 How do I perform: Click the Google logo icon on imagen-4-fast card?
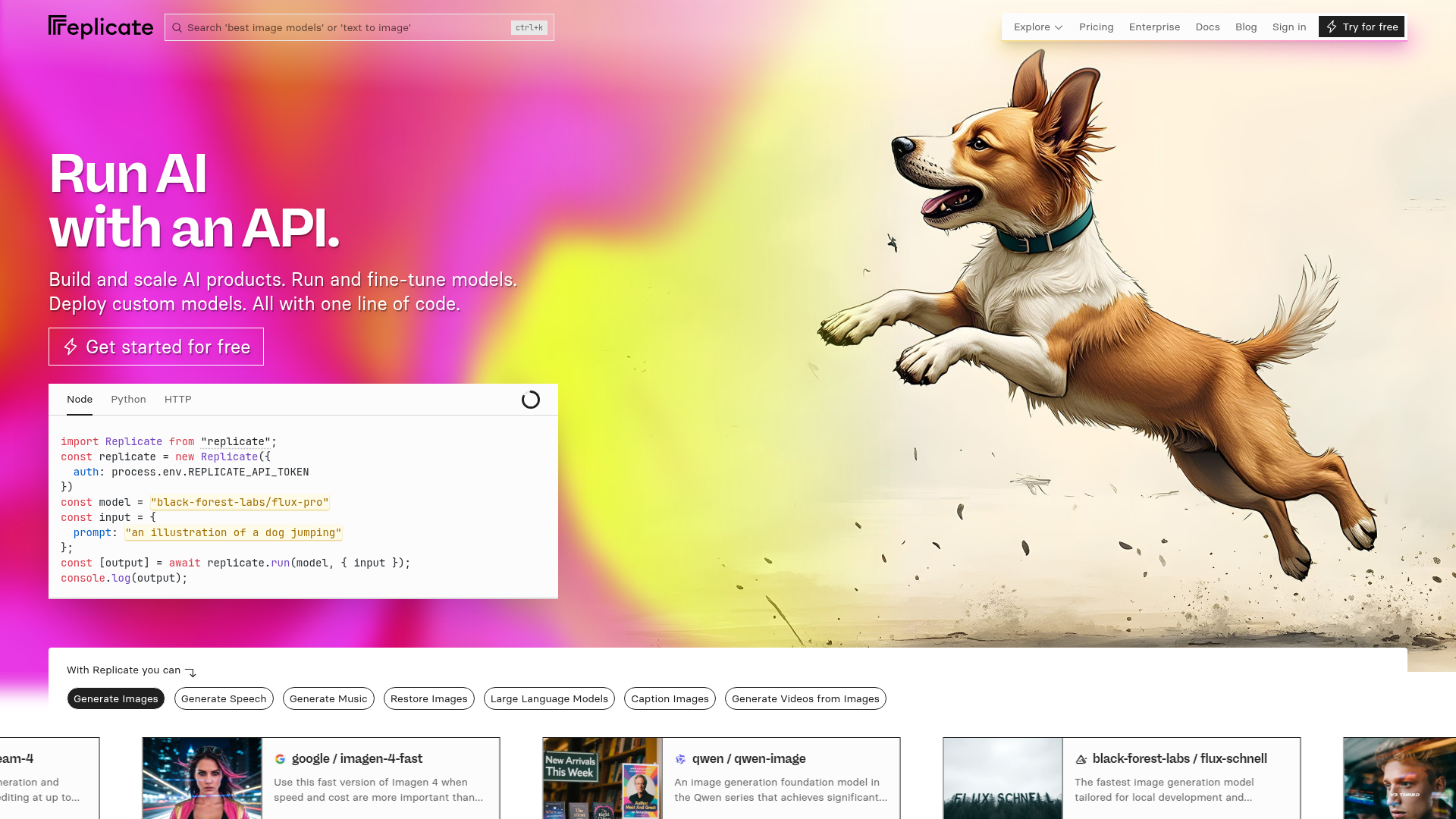tap(280, 759)
